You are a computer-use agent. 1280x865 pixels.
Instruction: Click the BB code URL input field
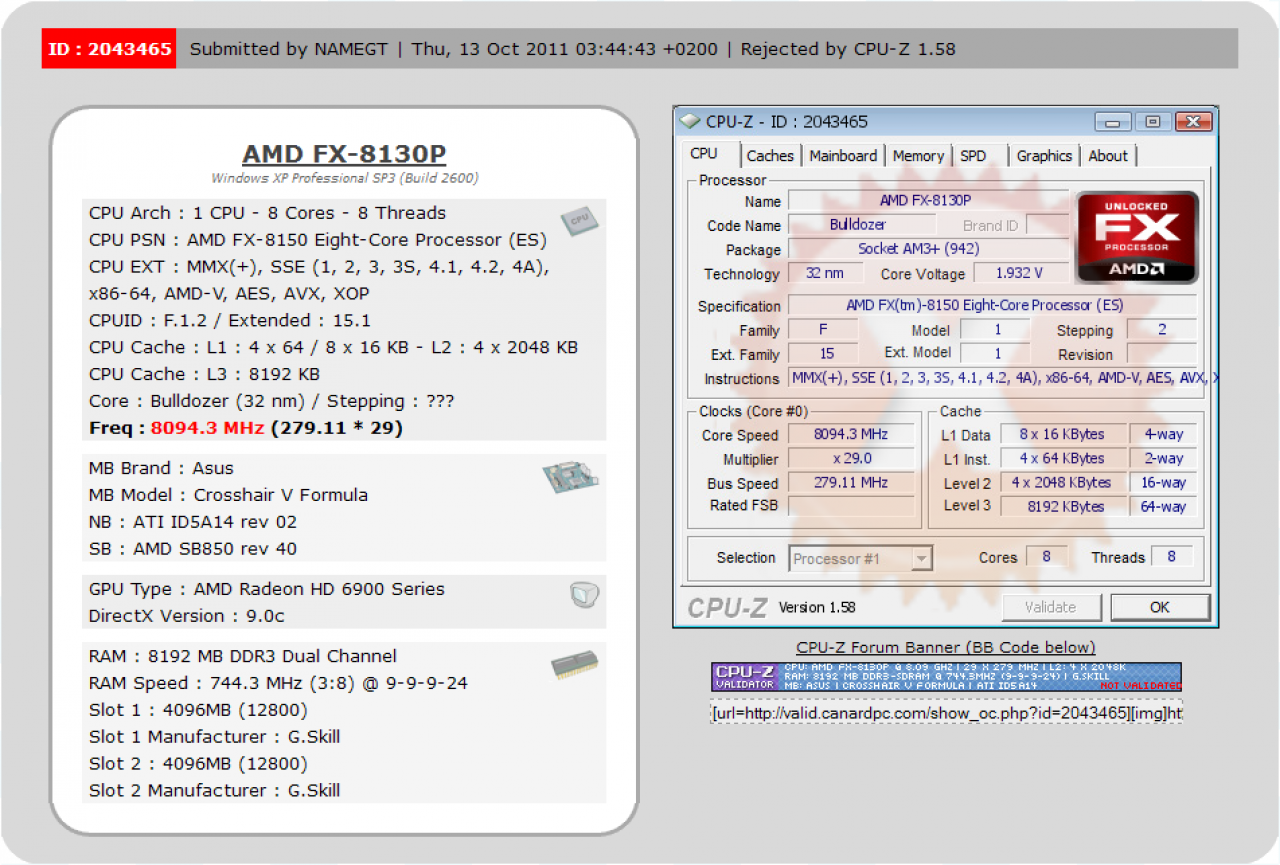(x=946, y=712)
